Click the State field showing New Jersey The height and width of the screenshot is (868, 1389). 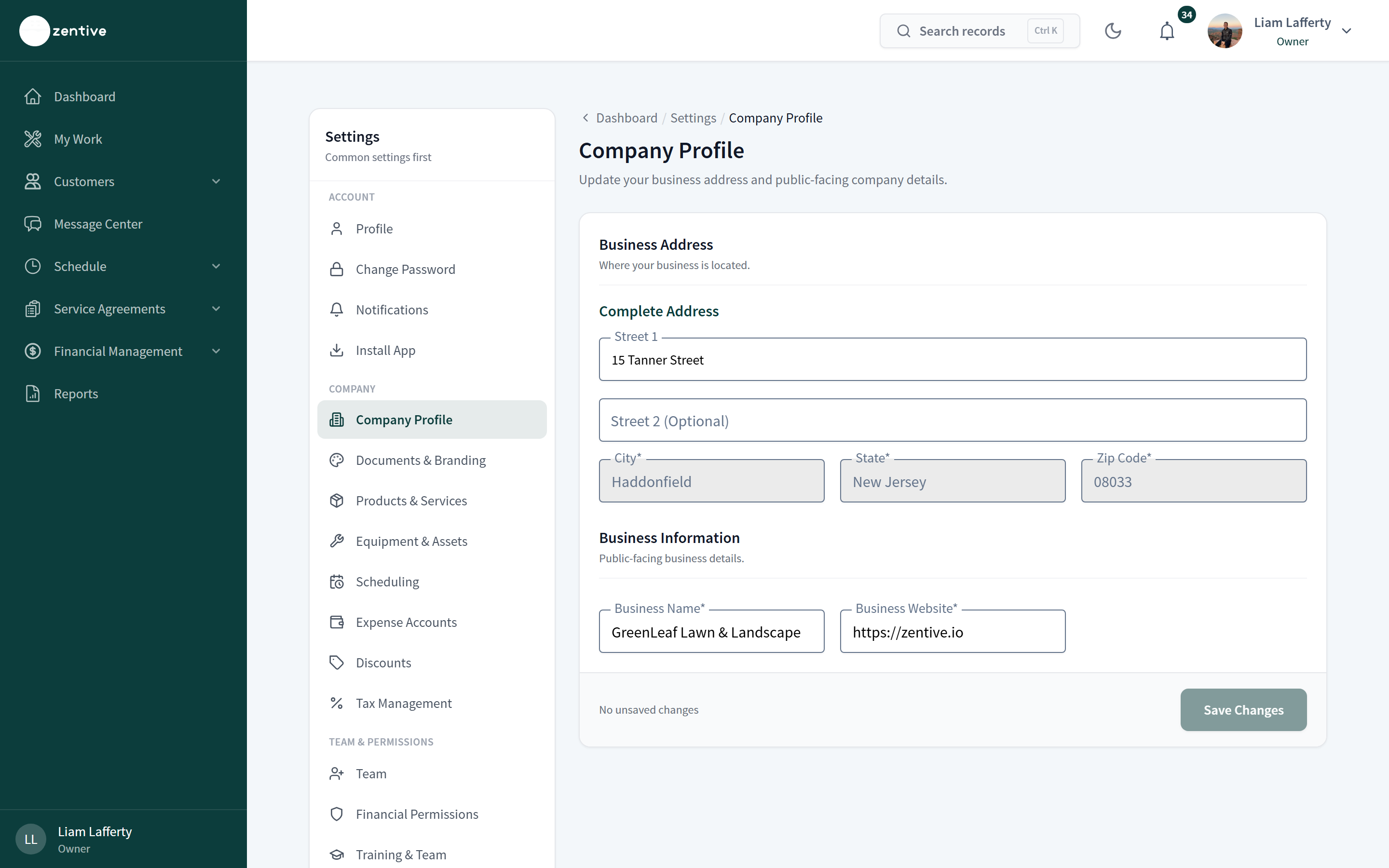953,481
